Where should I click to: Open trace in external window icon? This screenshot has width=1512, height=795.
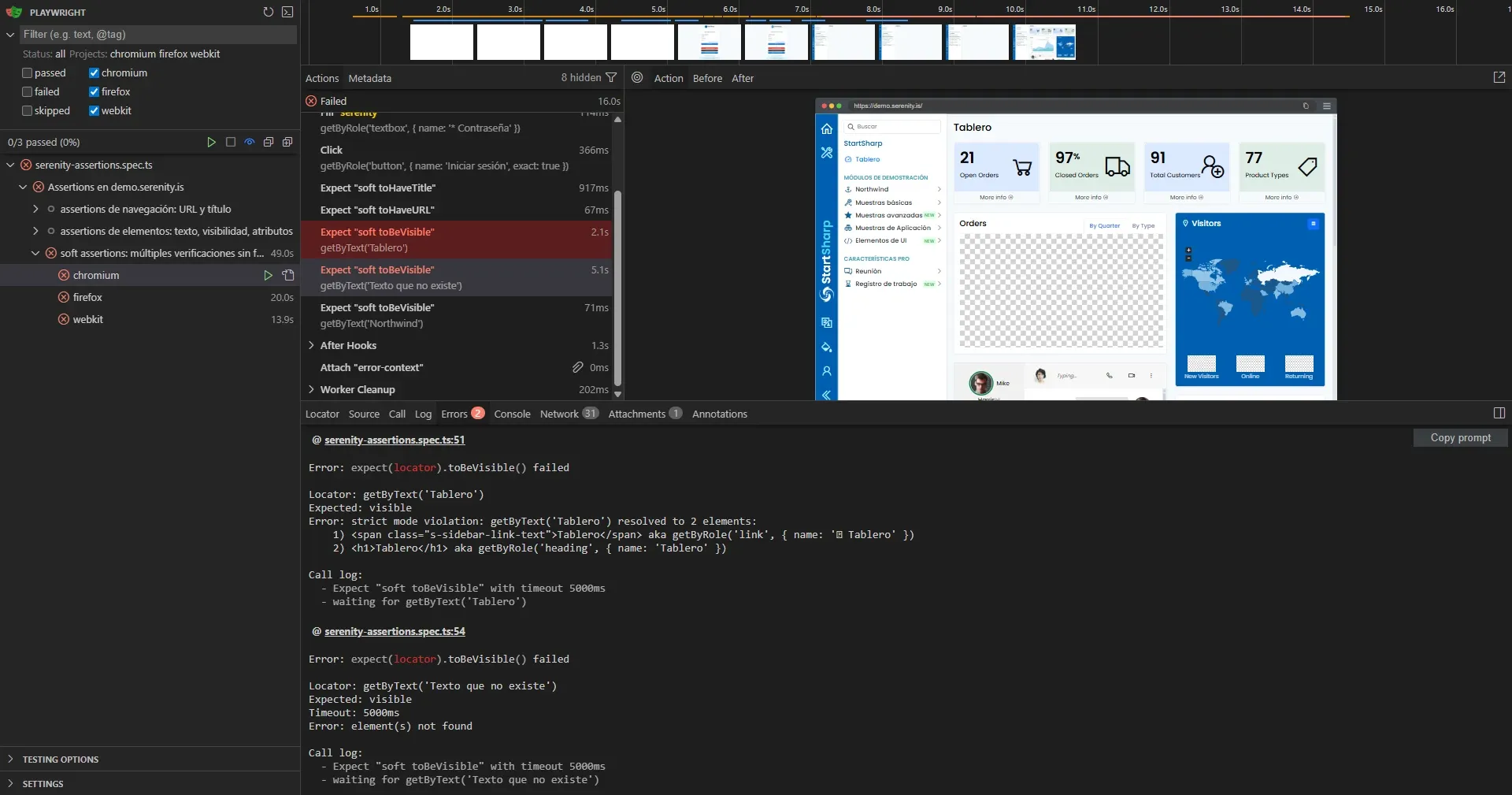[1499, 77]
